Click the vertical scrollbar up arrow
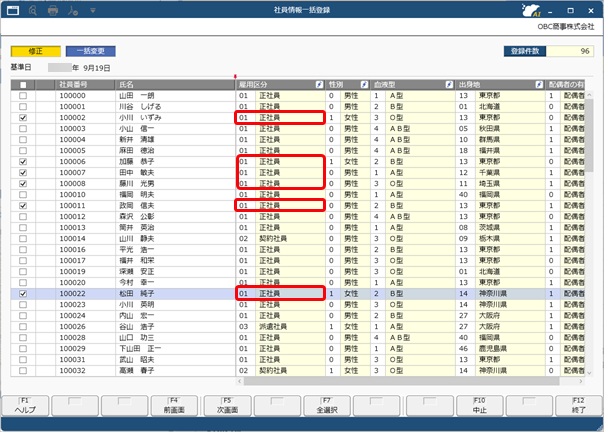604x432 pixels. (x=589, y=94)
